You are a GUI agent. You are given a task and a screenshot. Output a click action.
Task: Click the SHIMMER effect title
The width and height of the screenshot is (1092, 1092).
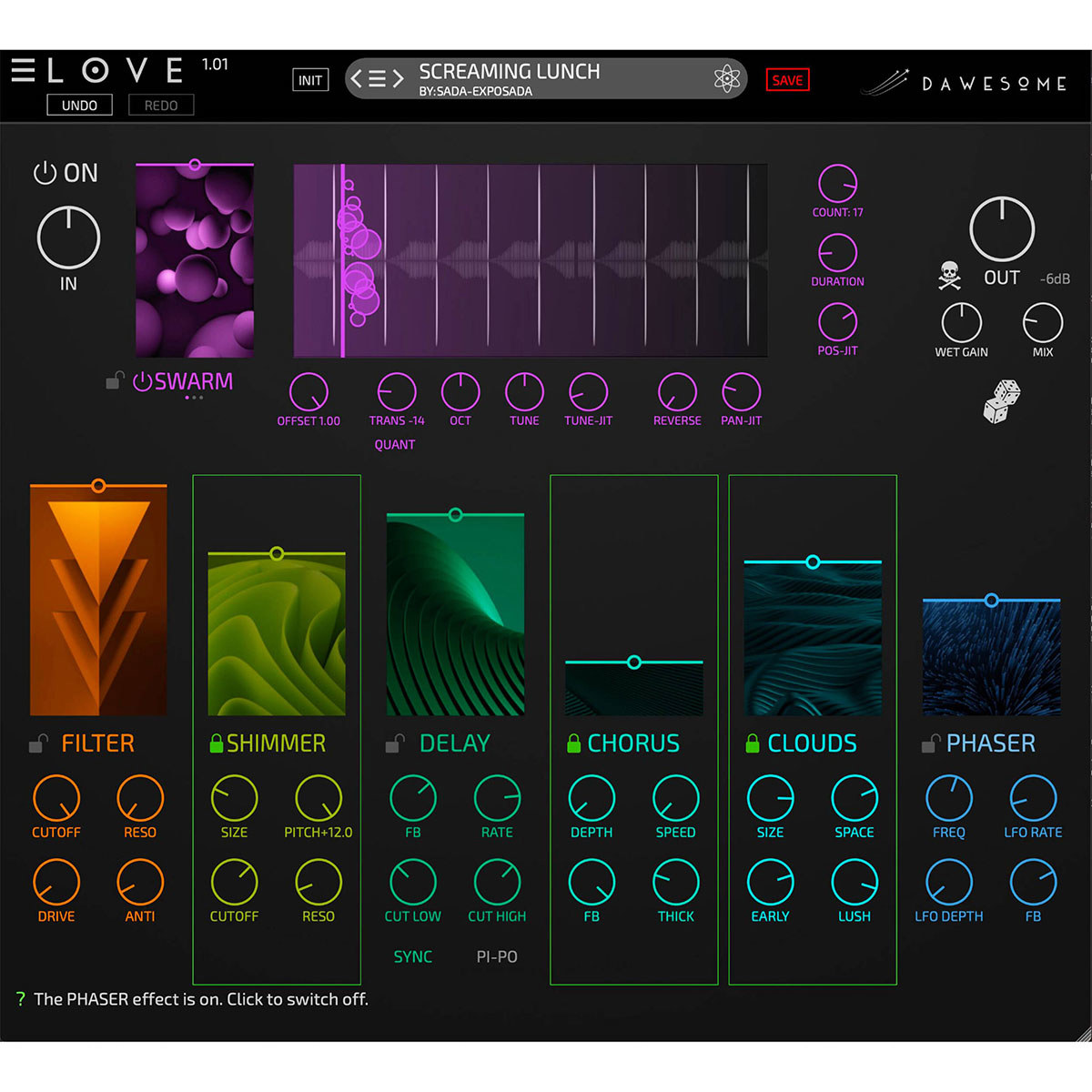pos(276,743)
